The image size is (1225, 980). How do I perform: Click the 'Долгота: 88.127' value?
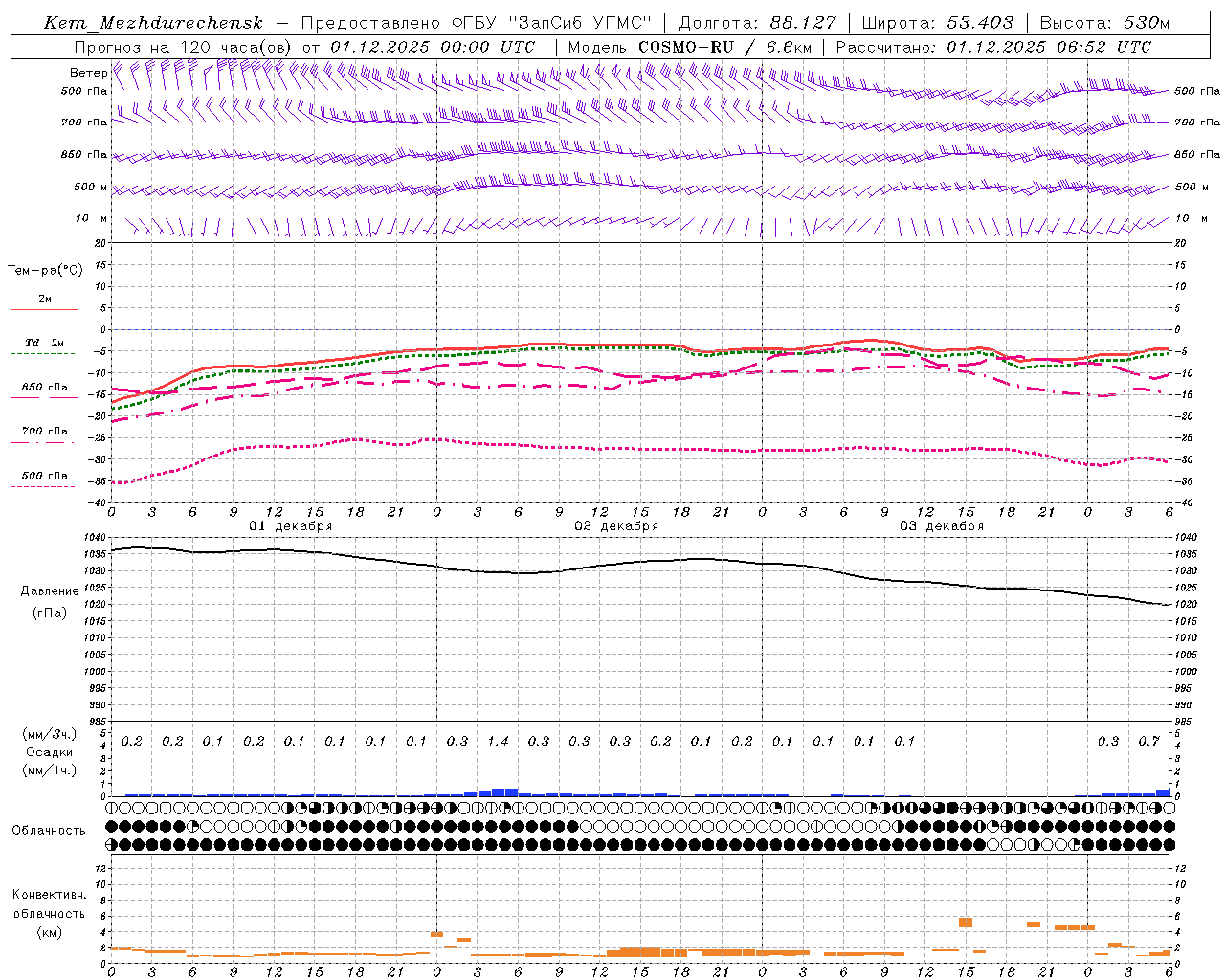coord(757,23)
